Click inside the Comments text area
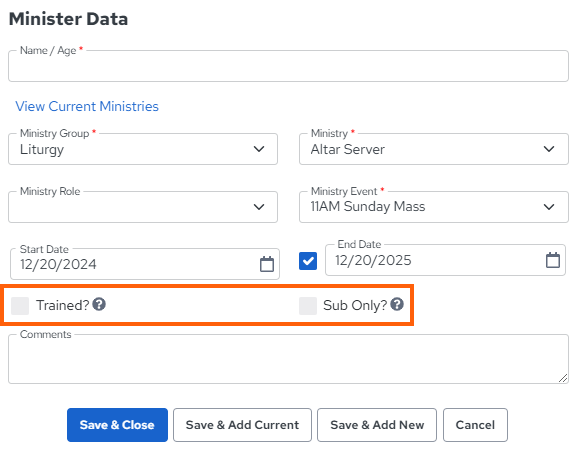Screen dimensions: 579x456 288,359
